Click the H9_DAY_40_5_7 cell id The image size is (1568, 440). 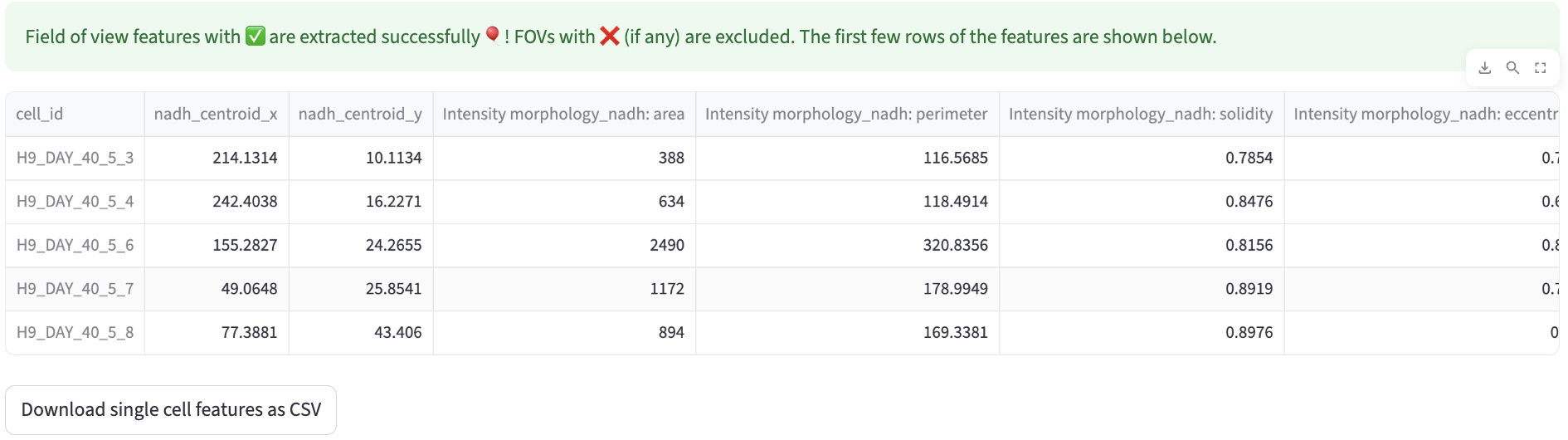75,289
